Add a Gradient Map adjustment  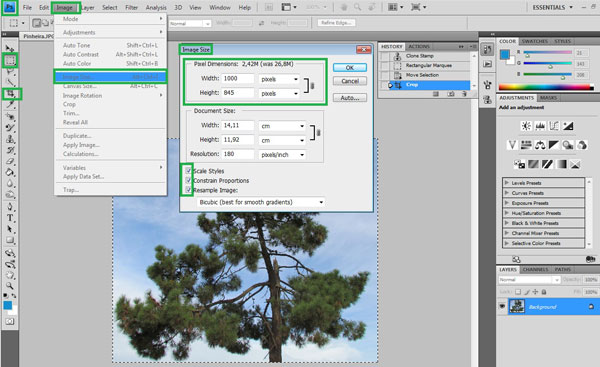(561, 164)
